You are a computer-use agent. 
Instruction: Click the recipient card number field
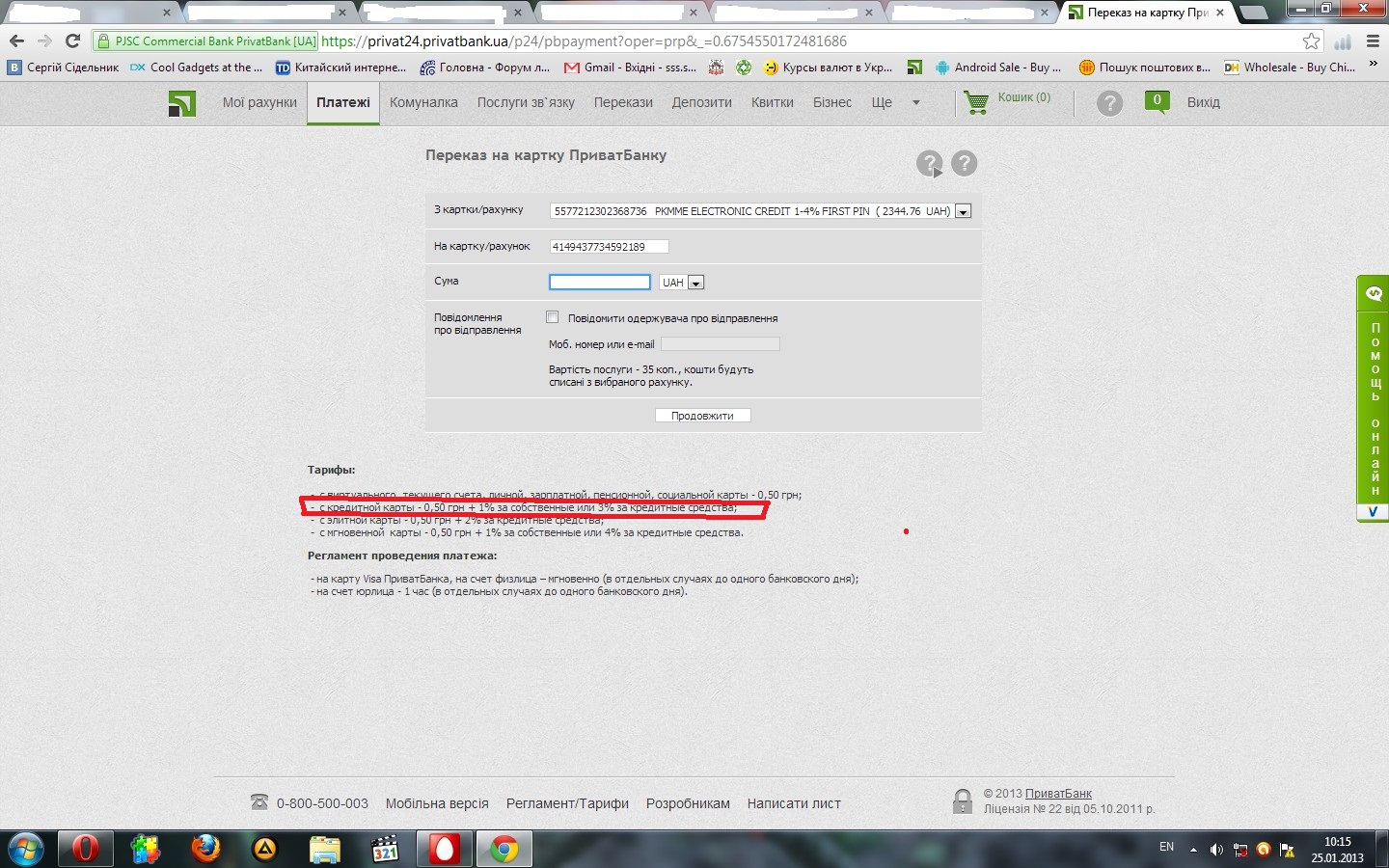[609, 247]
